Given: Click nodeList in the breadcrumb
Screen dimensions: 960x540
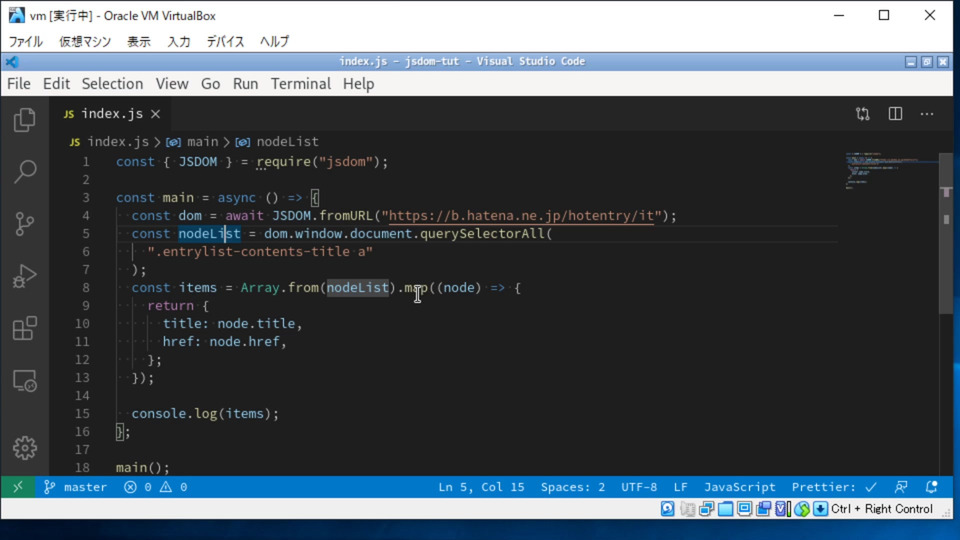Looking at the screenshot, I should [287, 142].
